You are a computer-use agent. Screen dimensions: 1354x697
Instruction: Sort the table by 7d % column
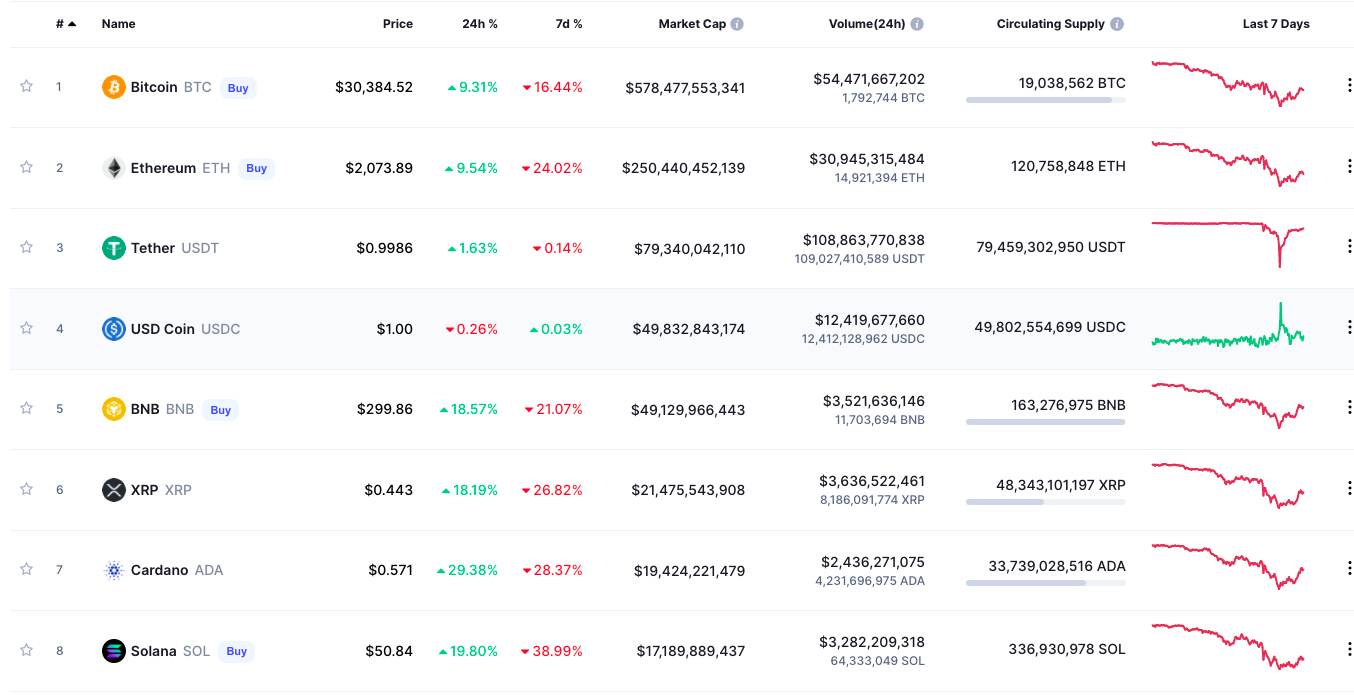pyautogui.click(x=569, y=24)
